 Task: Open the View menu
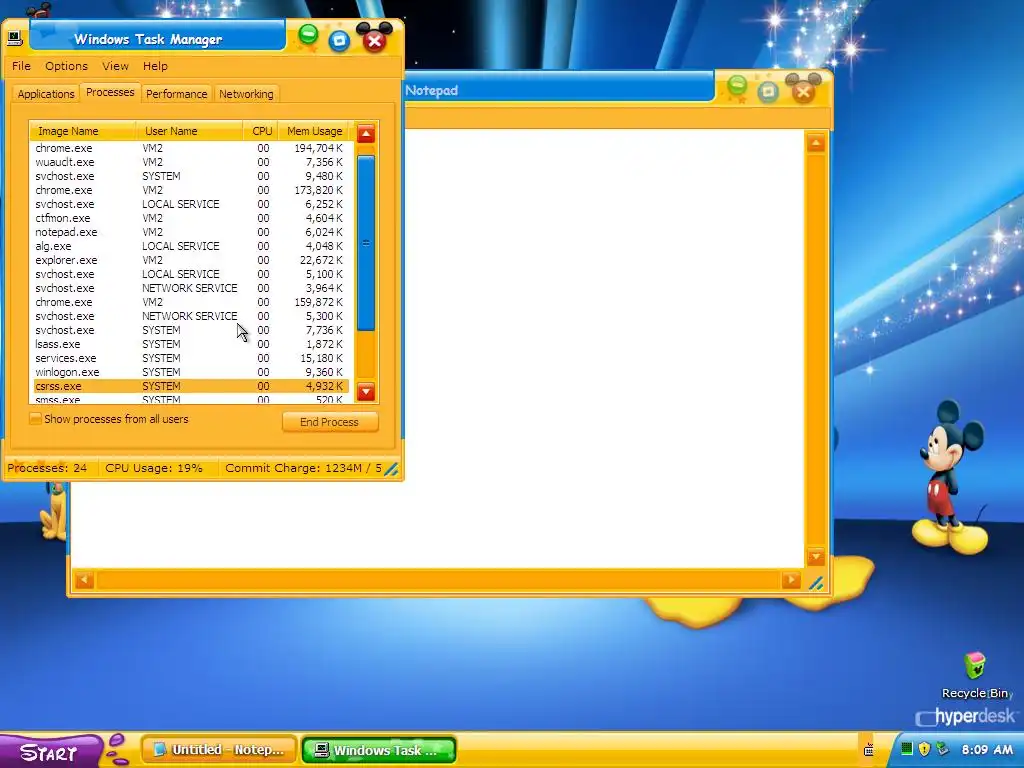115,66
